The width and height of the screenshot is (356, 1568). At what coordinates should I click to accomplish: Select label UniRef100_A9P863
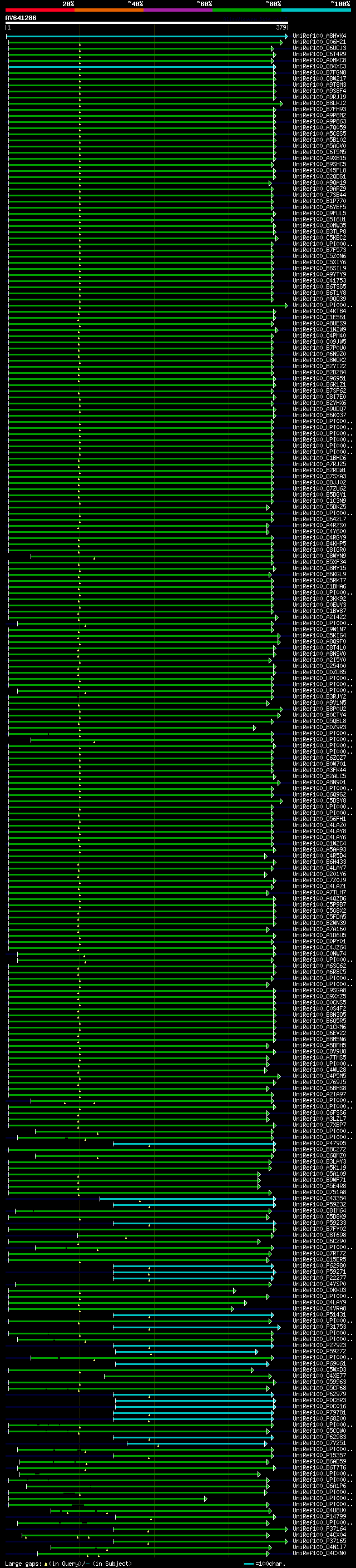click(x=319, y=121)
